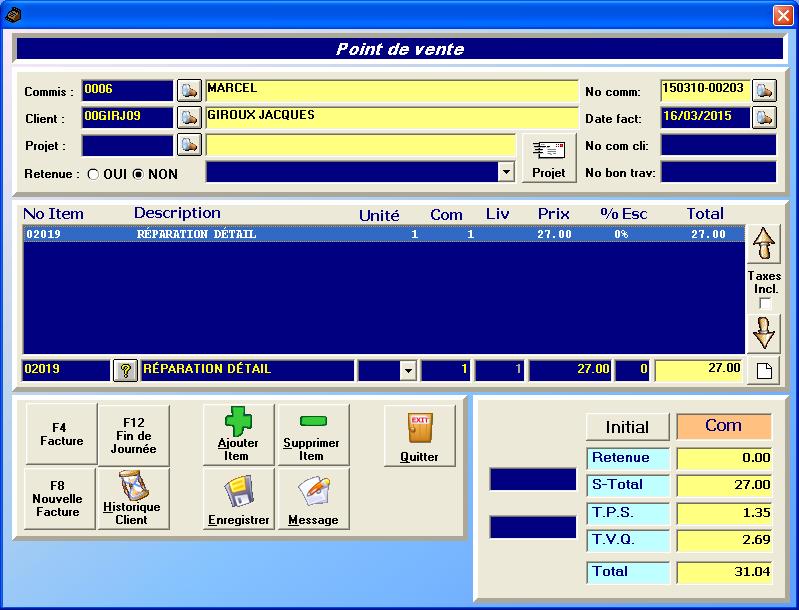Click the F12 Fin de Journée button
This screenshot has width=799, height=610.
point(133,436)
